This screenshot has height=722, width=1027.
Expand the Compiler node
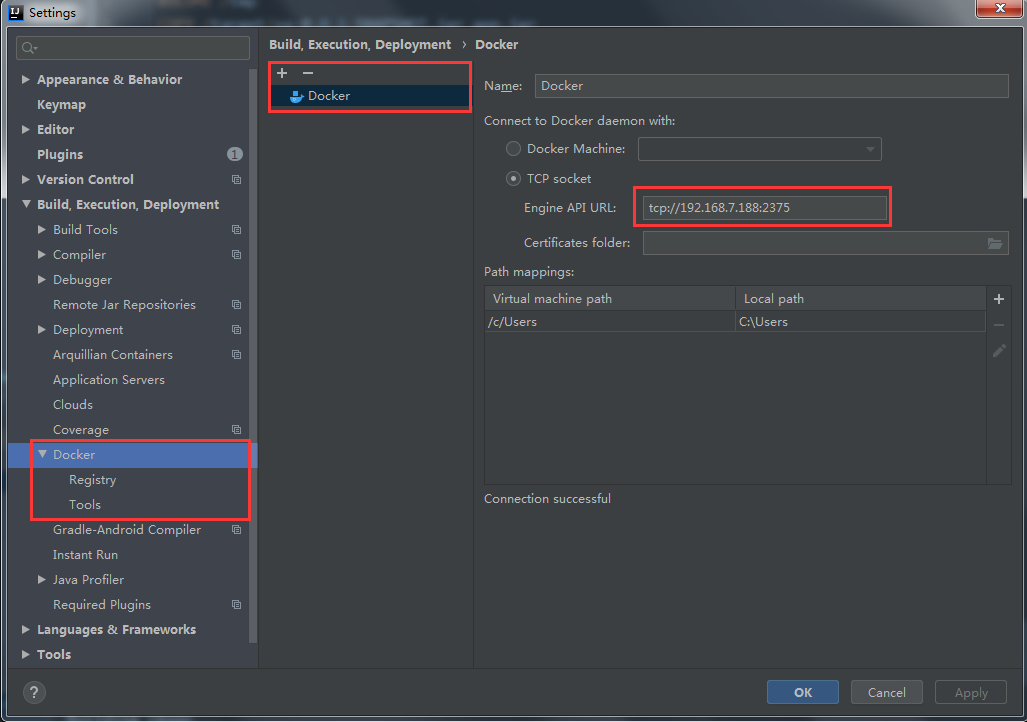point(42,254)
